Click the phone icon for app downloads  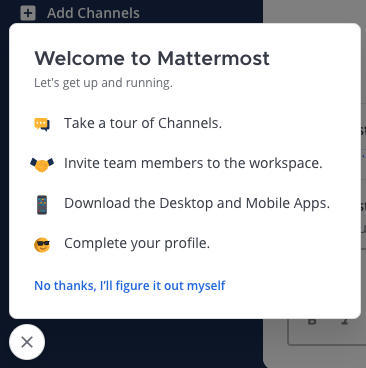[x=42, y=205]
